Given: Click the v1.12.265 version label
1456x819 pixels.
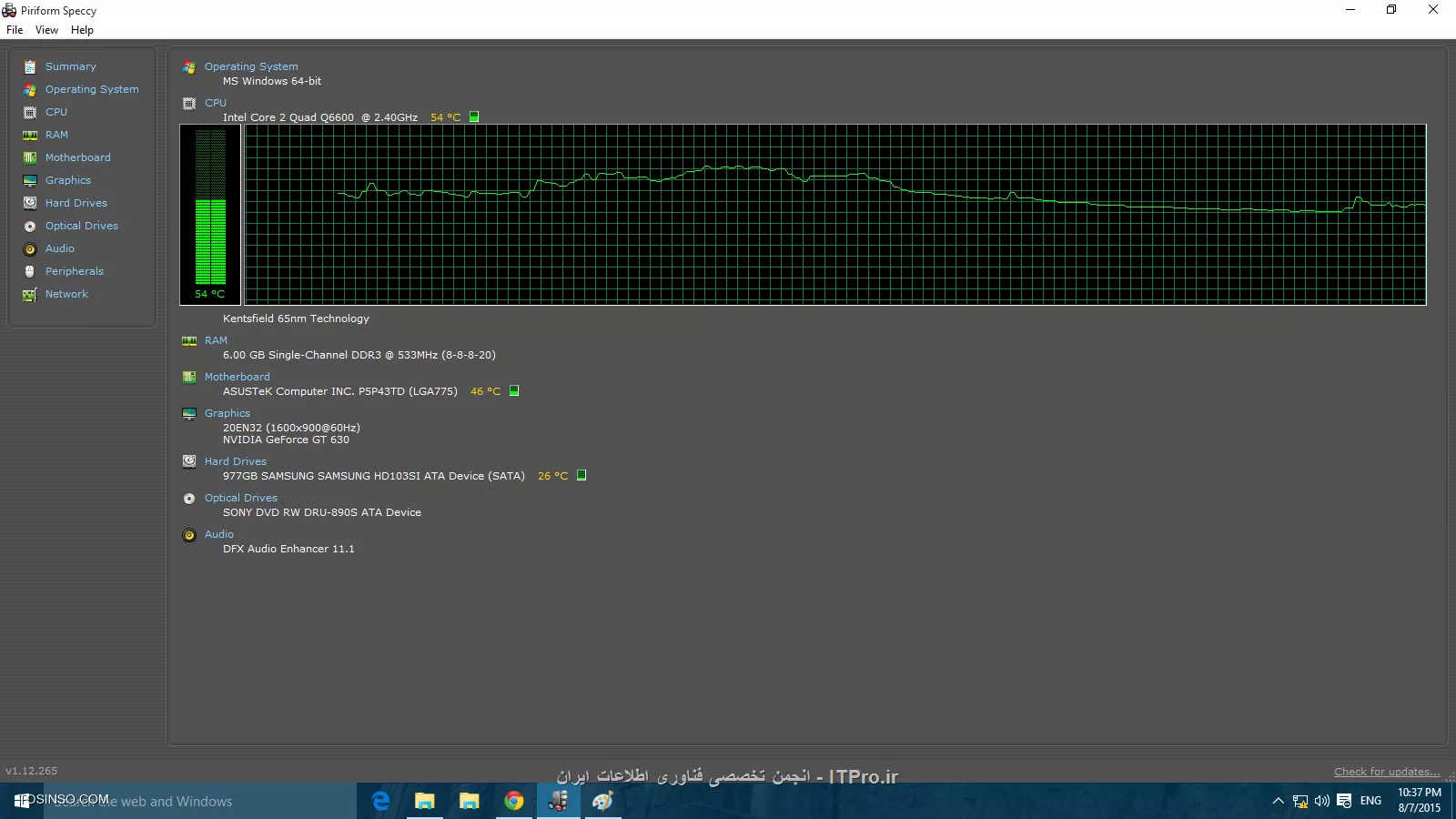Looking at the screenshot, I should (32, 771).
